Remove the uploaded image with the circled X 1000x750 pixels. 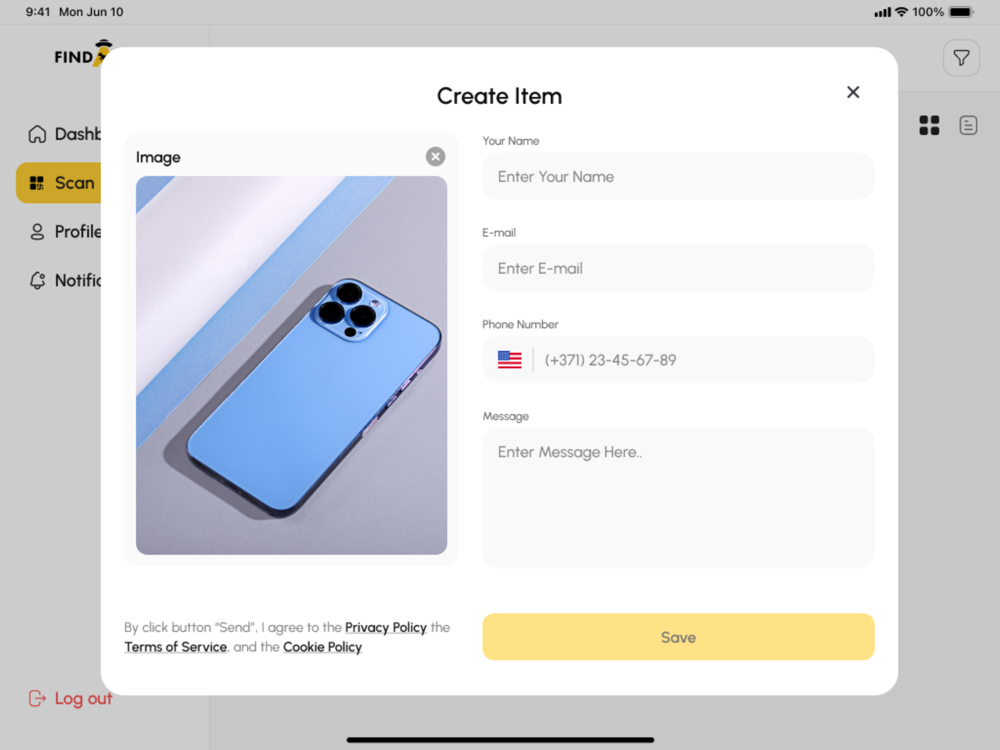[x=436, y=156]
